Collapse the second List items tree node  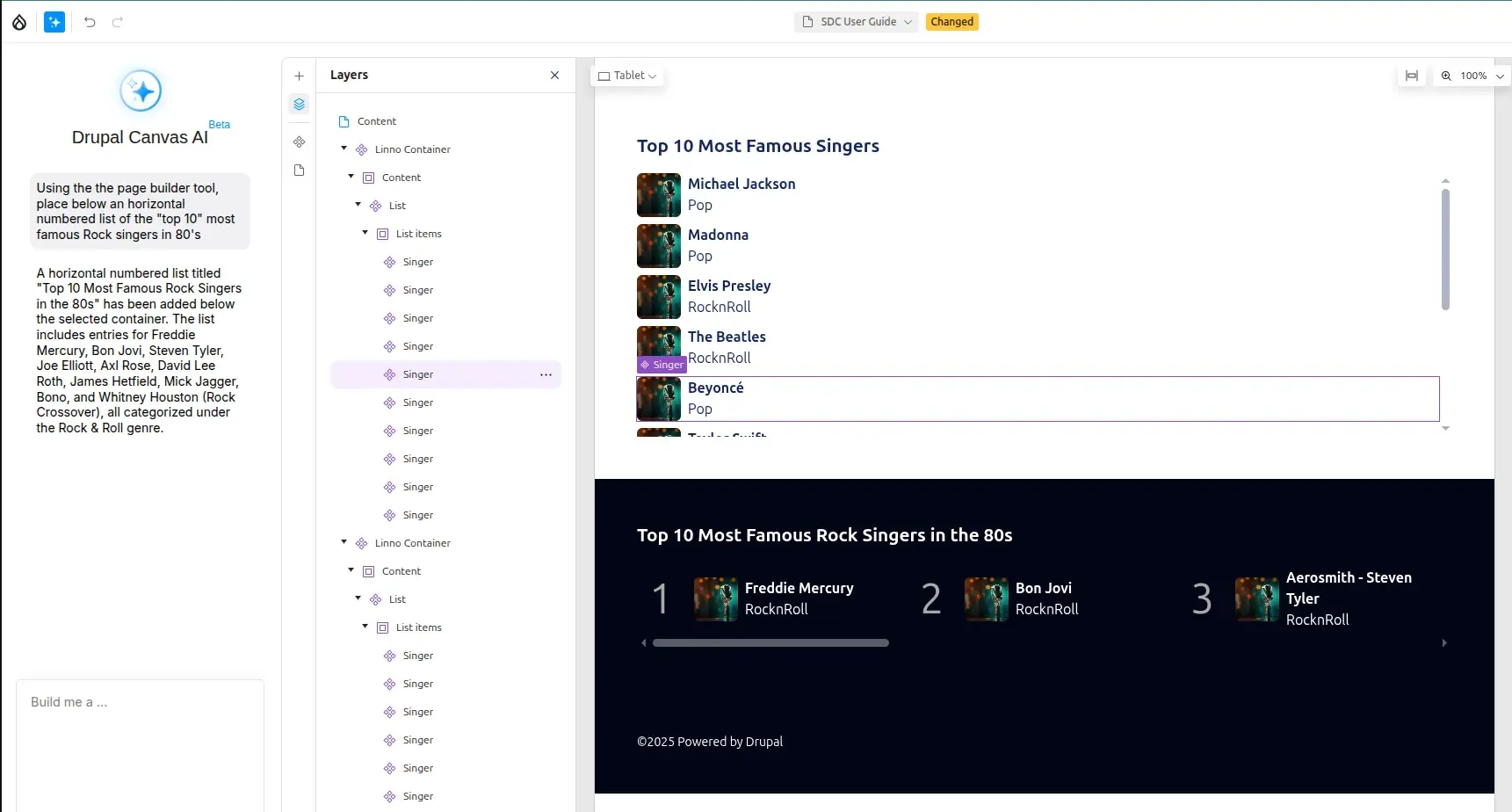point(365,627)
